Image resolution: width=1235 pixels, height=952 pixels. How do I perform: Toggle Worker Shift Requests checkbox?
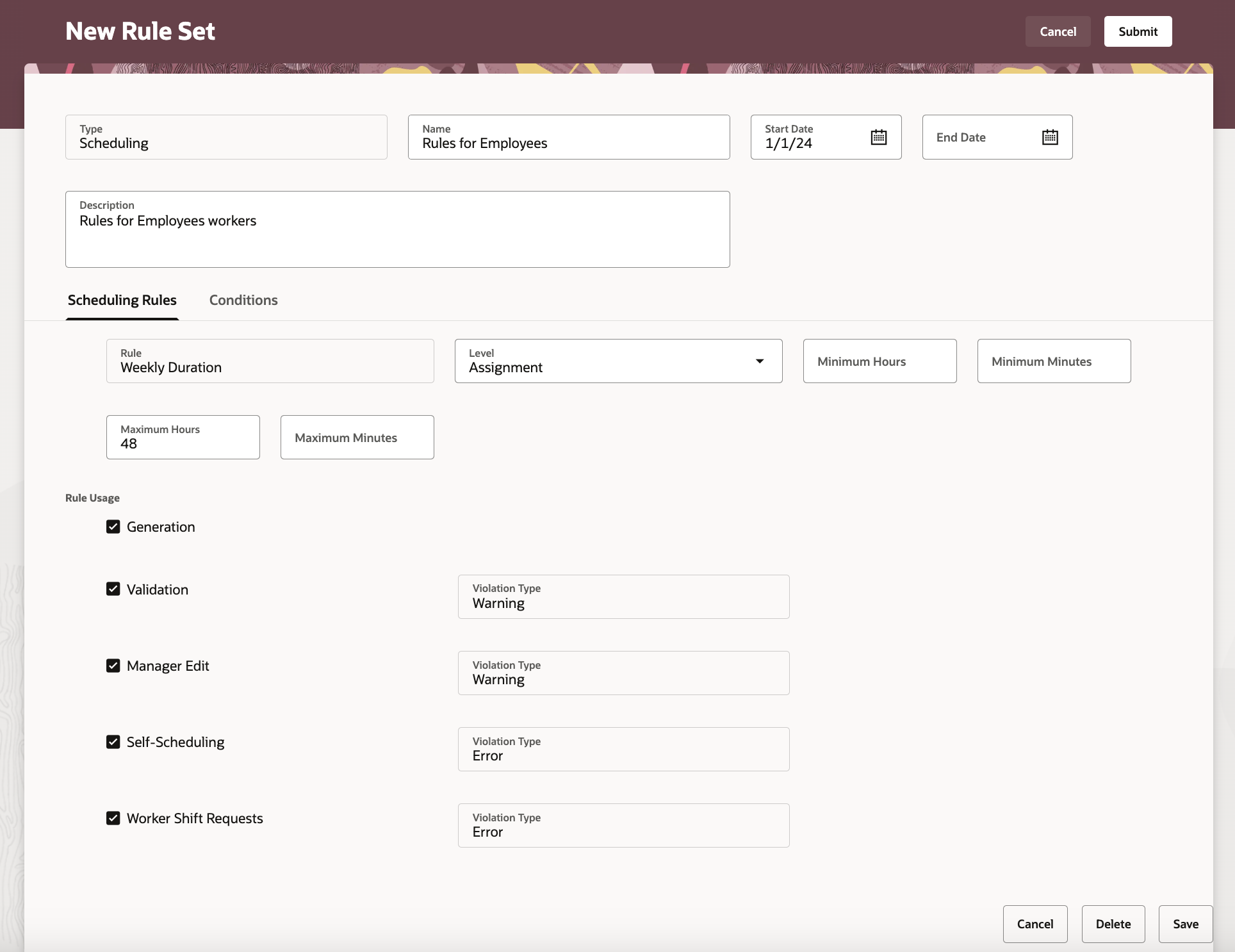[113, 818]
